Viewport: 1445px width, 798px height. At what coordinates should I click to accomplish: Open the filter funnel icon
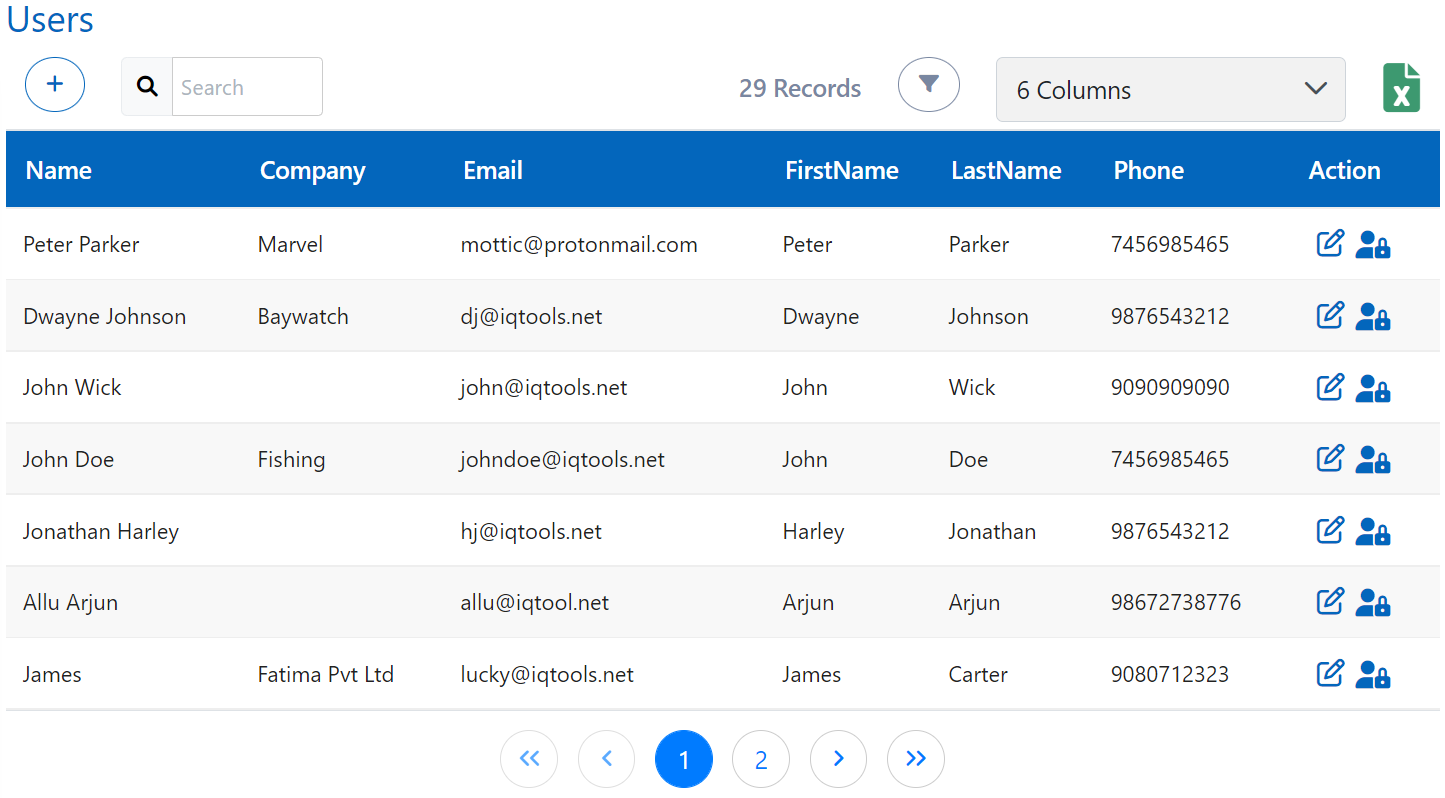click(x=928, y=85)
